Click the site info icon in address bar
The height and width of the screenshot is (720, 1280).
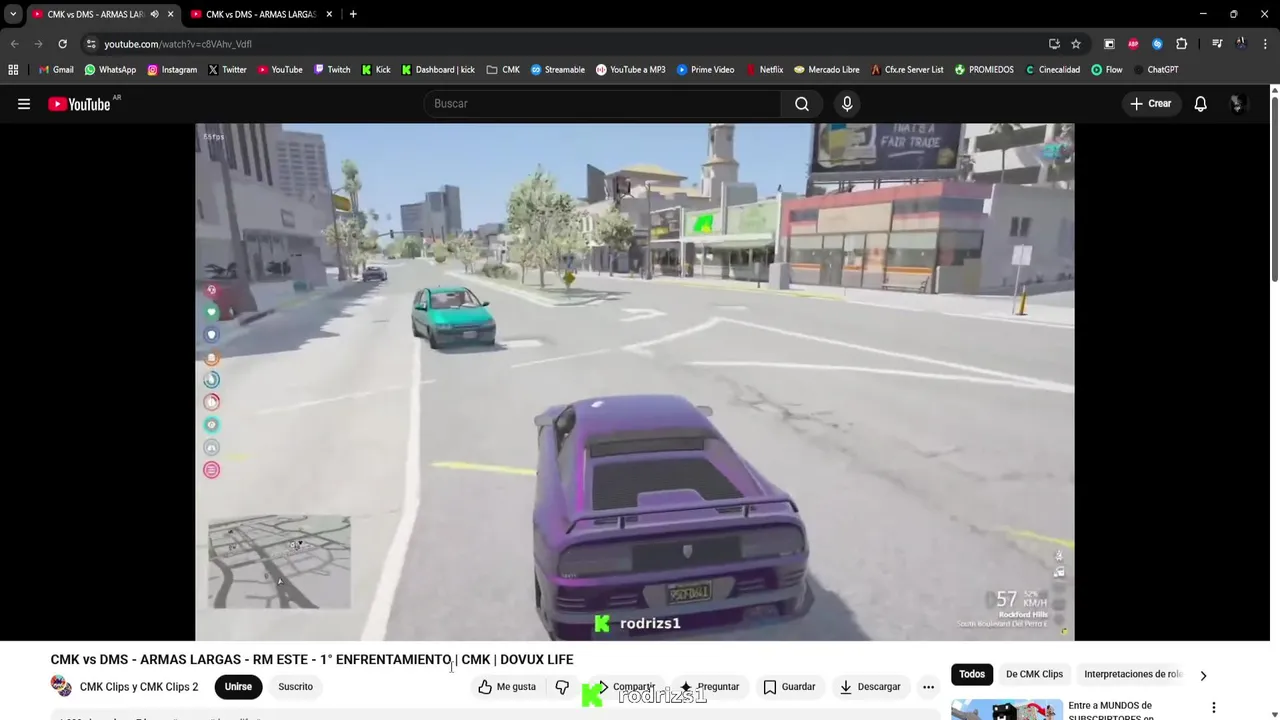[x=91, y=44]
